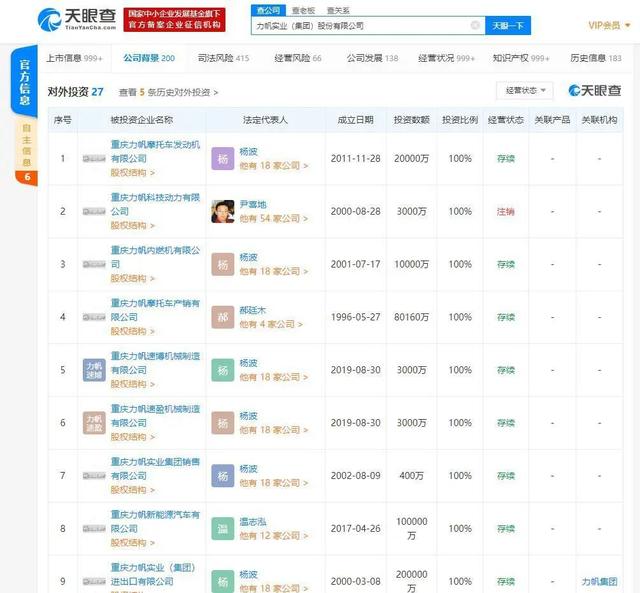Expand 股权结构 for row 3 company
640x593 pixels.
point(133,278)
